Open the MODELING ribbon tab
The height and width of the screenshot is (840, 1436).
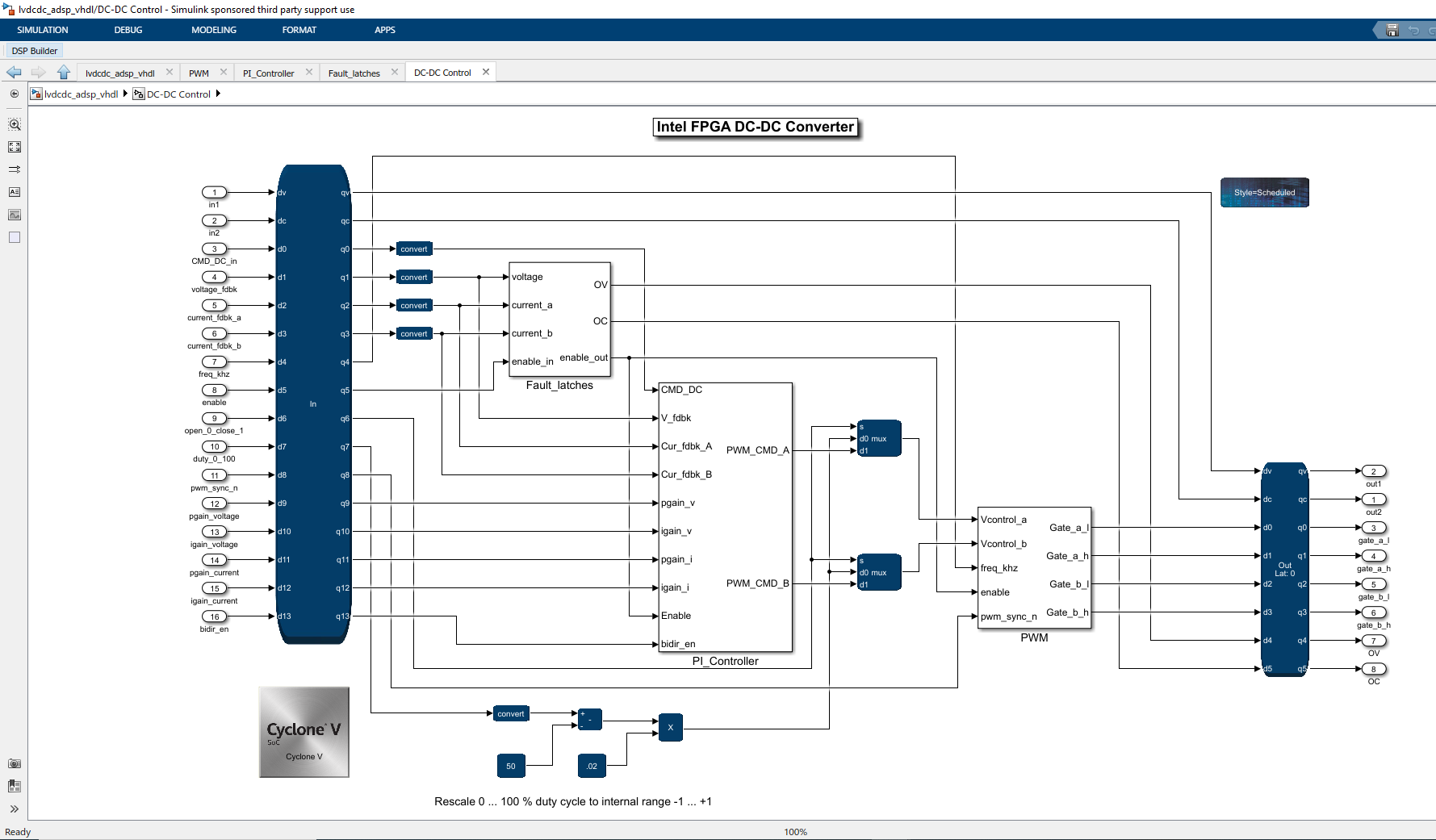point(214,30)
